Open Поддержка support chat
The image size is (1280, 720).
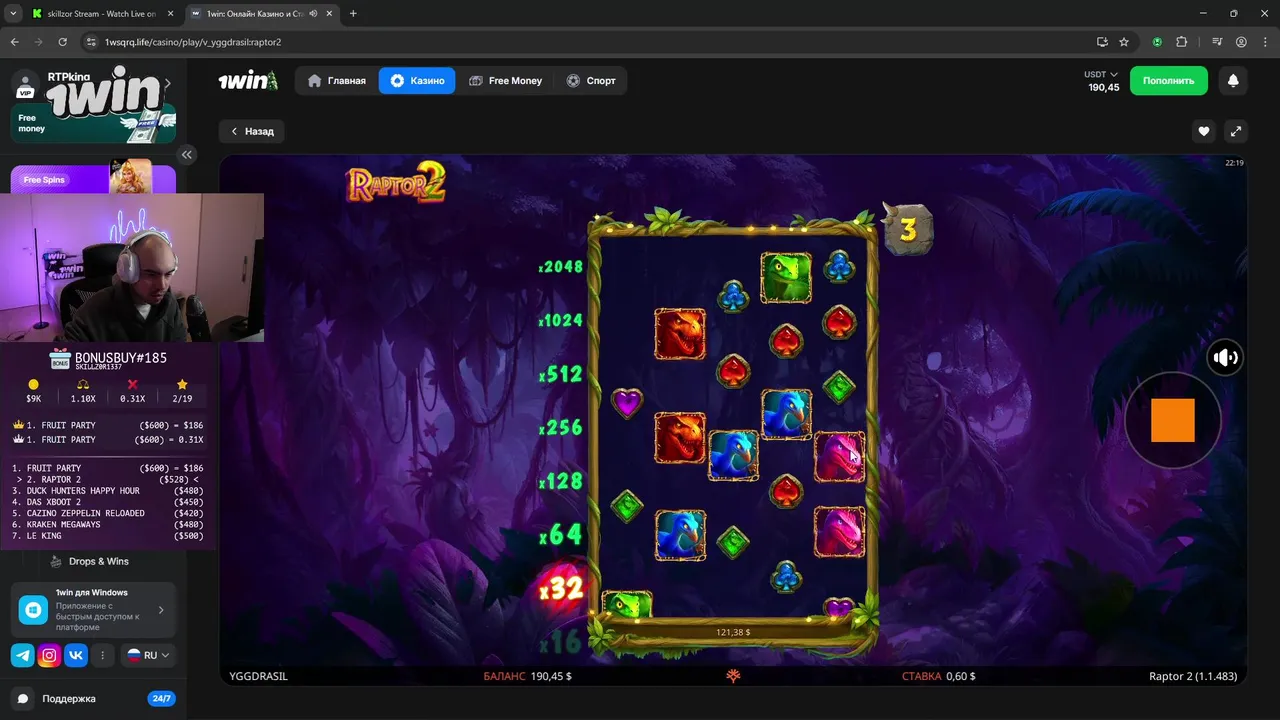pos(68,698)
